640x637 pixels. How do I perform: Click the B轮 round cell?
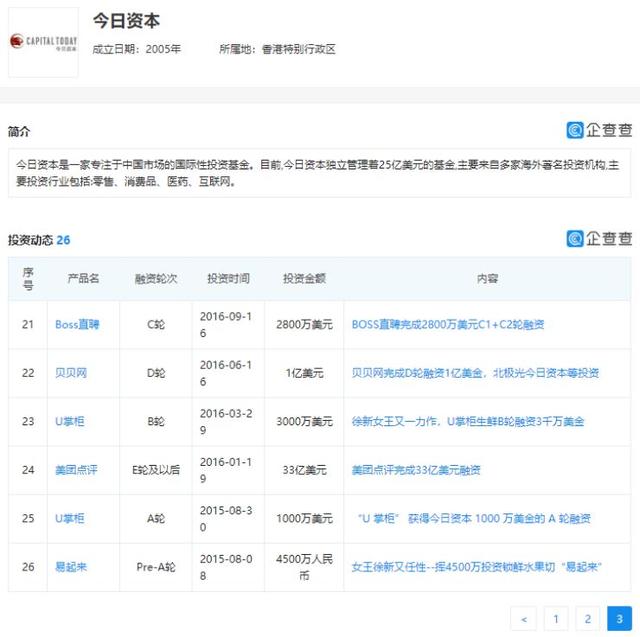[x=156, y=422]
